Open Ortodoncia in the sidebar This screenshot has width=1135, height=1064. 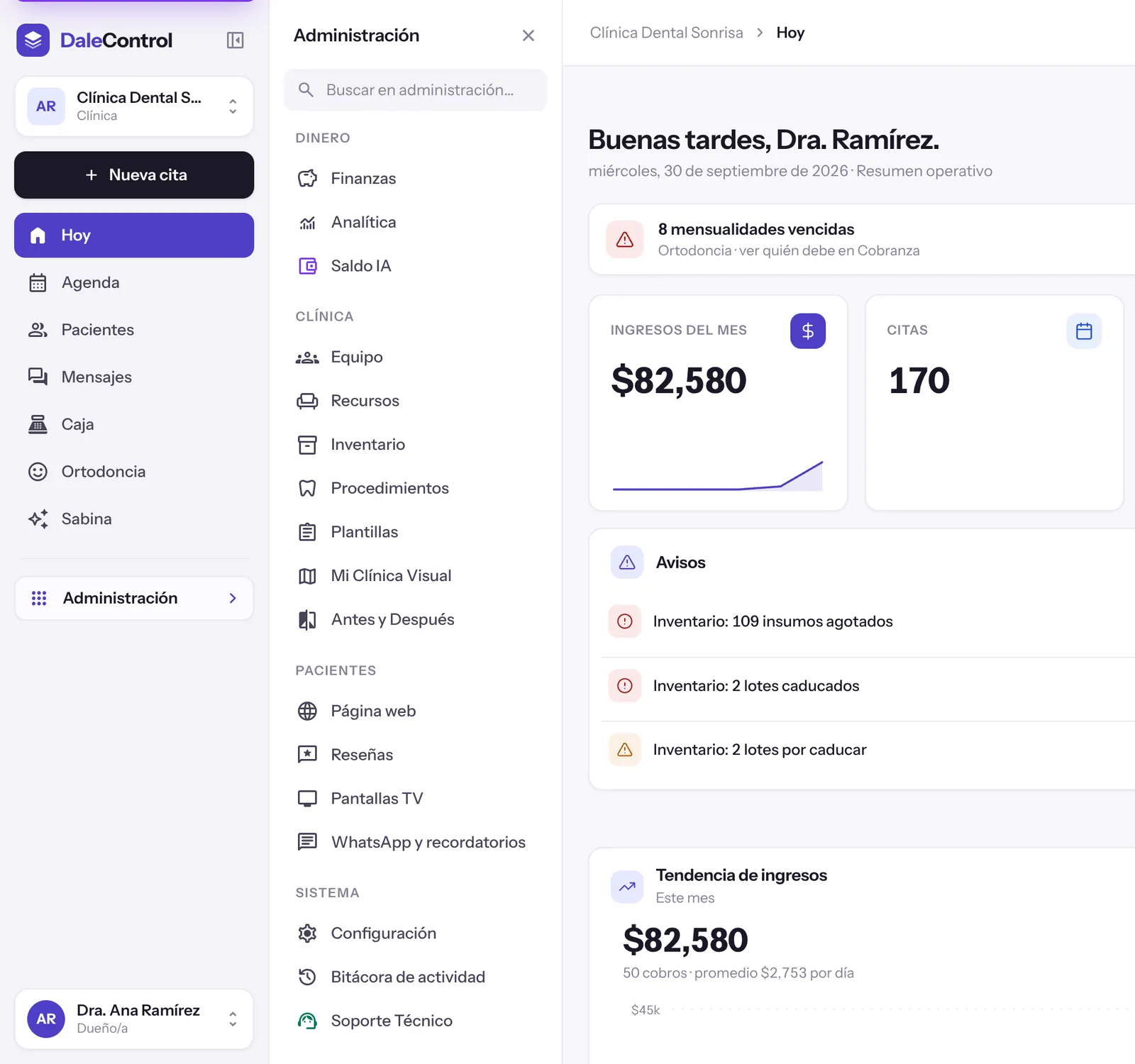[134, 472]
